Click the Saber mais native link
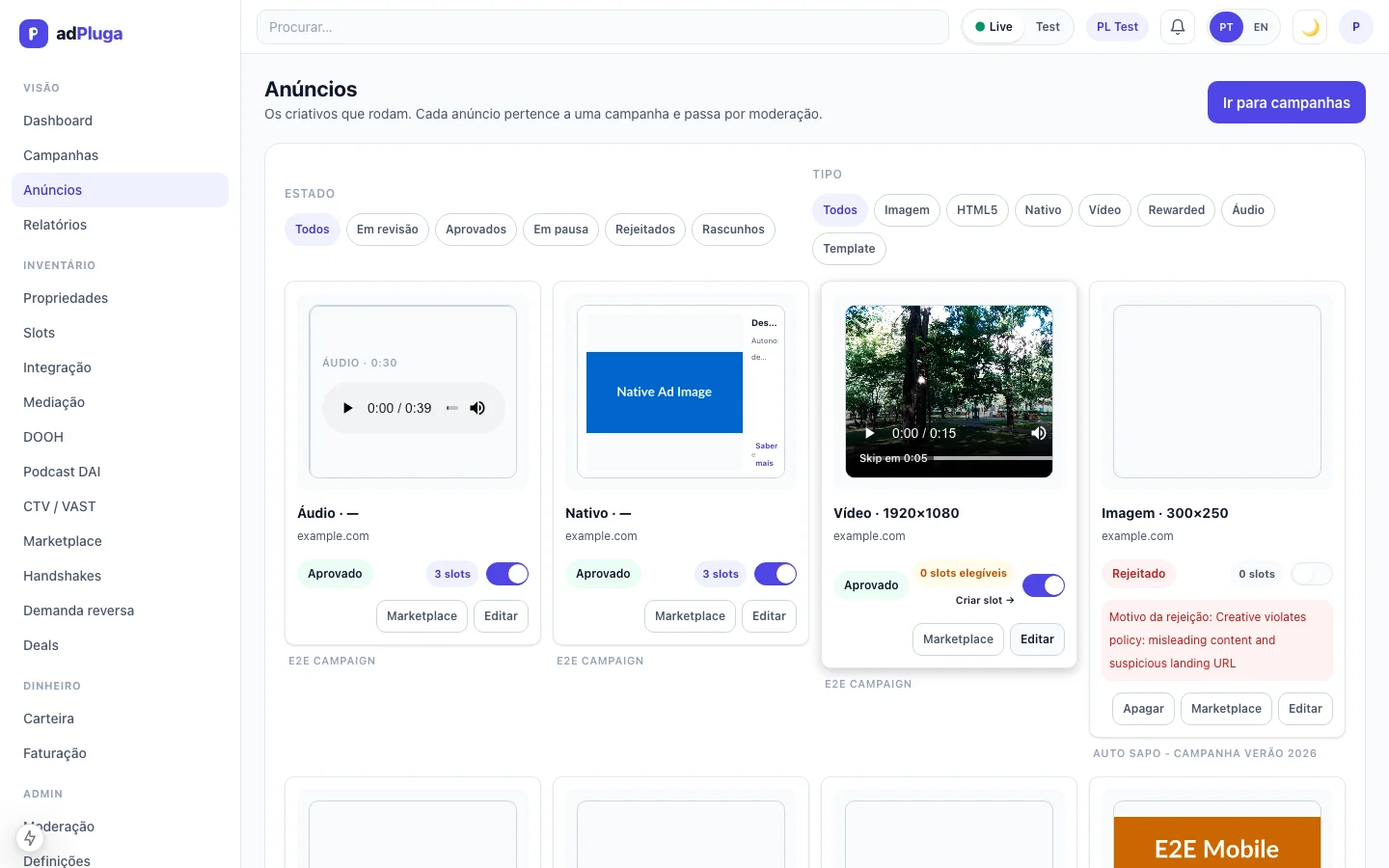1389x868 pixels. point(766,454)
